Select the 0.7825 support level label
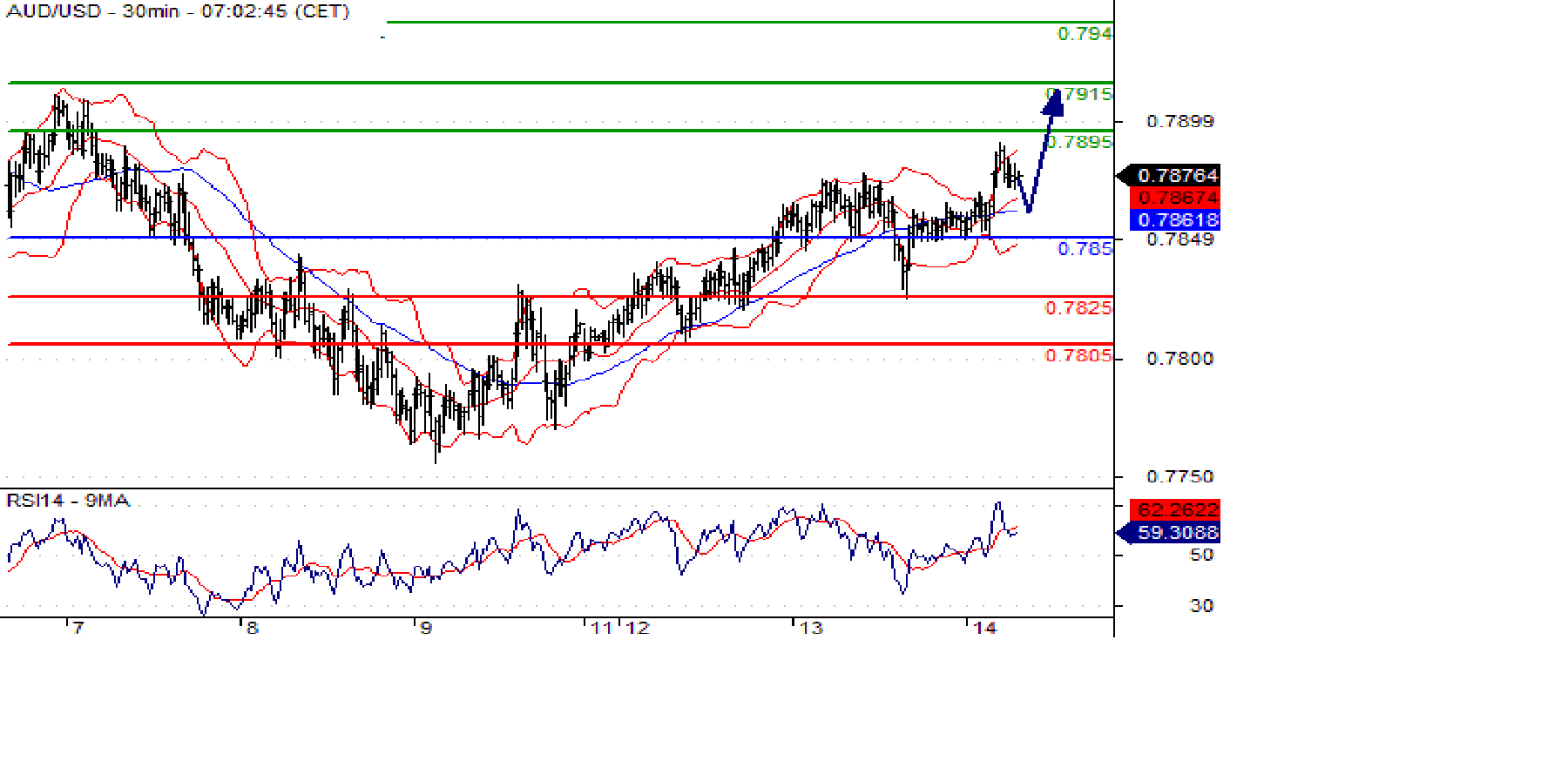This screenshot has height=761, width=1568. pyautogui.click(x=1078, y=308)
